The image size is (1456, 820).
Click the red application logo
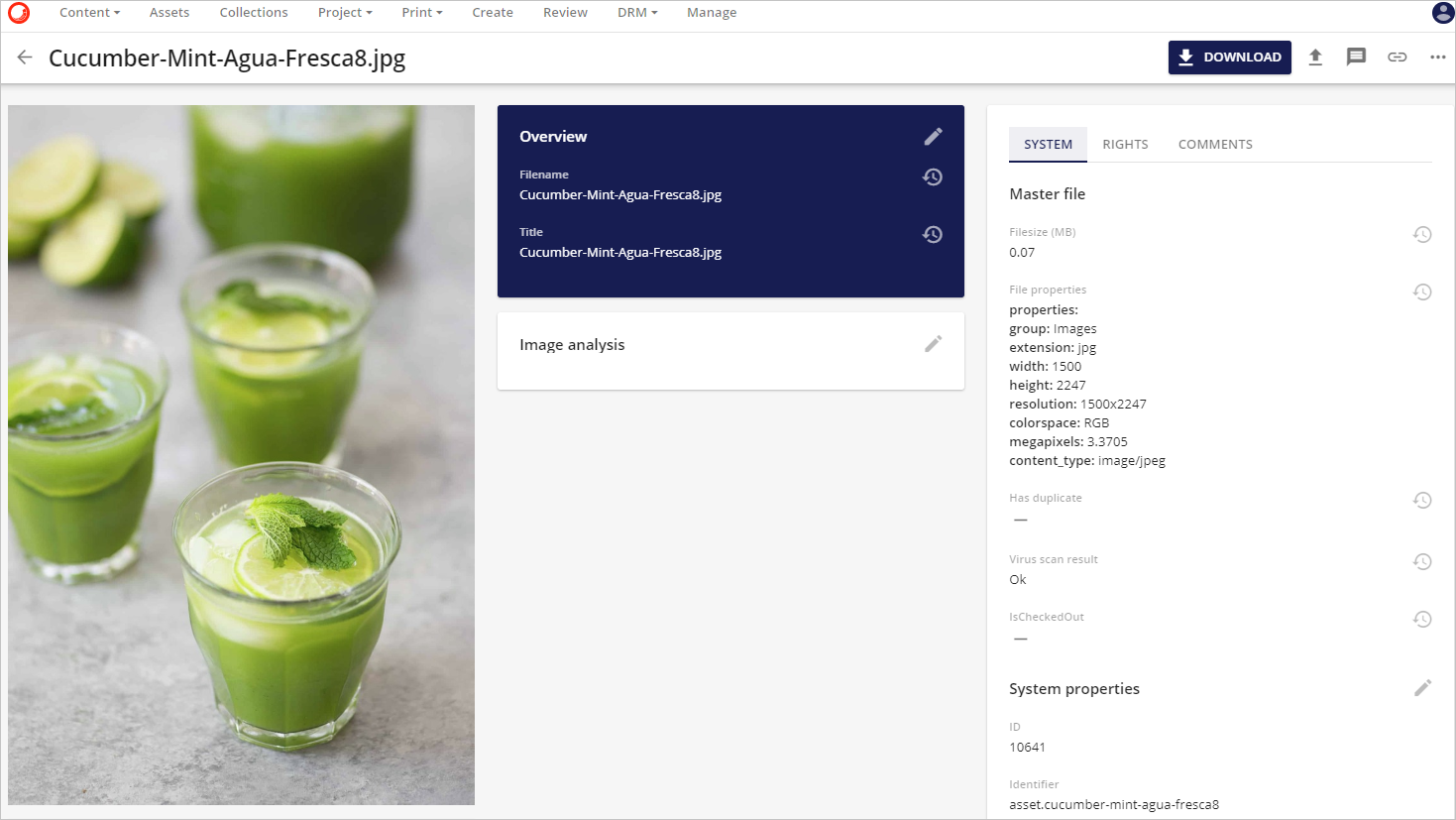19,13
